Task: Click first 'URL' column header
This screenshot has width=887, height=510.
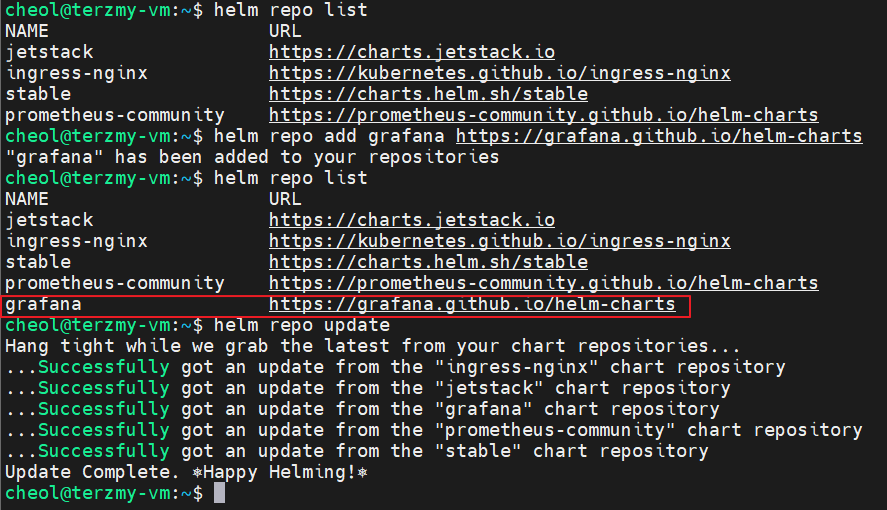Action: 285,31
